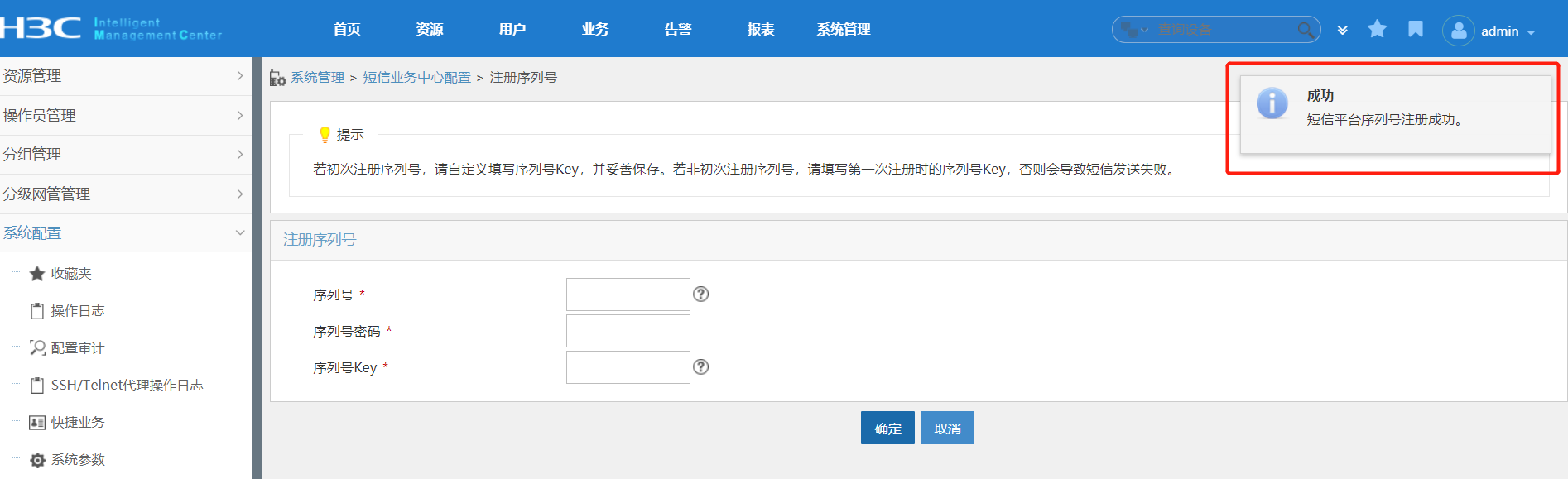Click the 取消 button
Viewport: 1568px width, 479px height.
(x=947, y=429)
